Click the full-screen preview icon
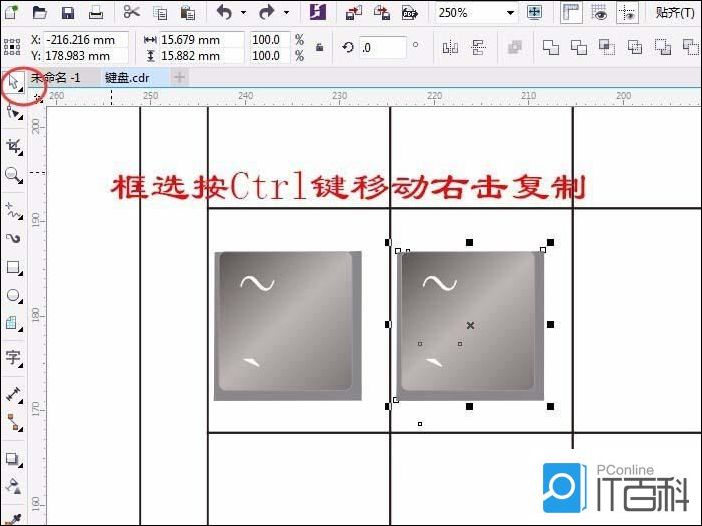702x526 pixels. click(x=535, y=12)
